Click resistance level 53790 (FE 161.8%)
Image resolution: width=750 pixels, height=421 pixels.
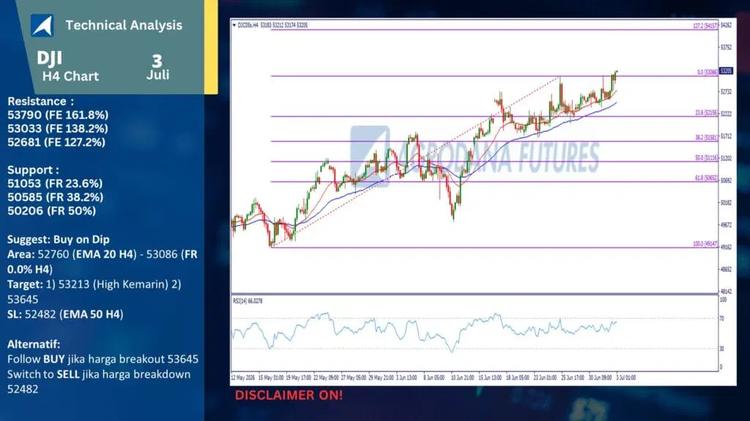pyautogui.click(x=58, y=115)
